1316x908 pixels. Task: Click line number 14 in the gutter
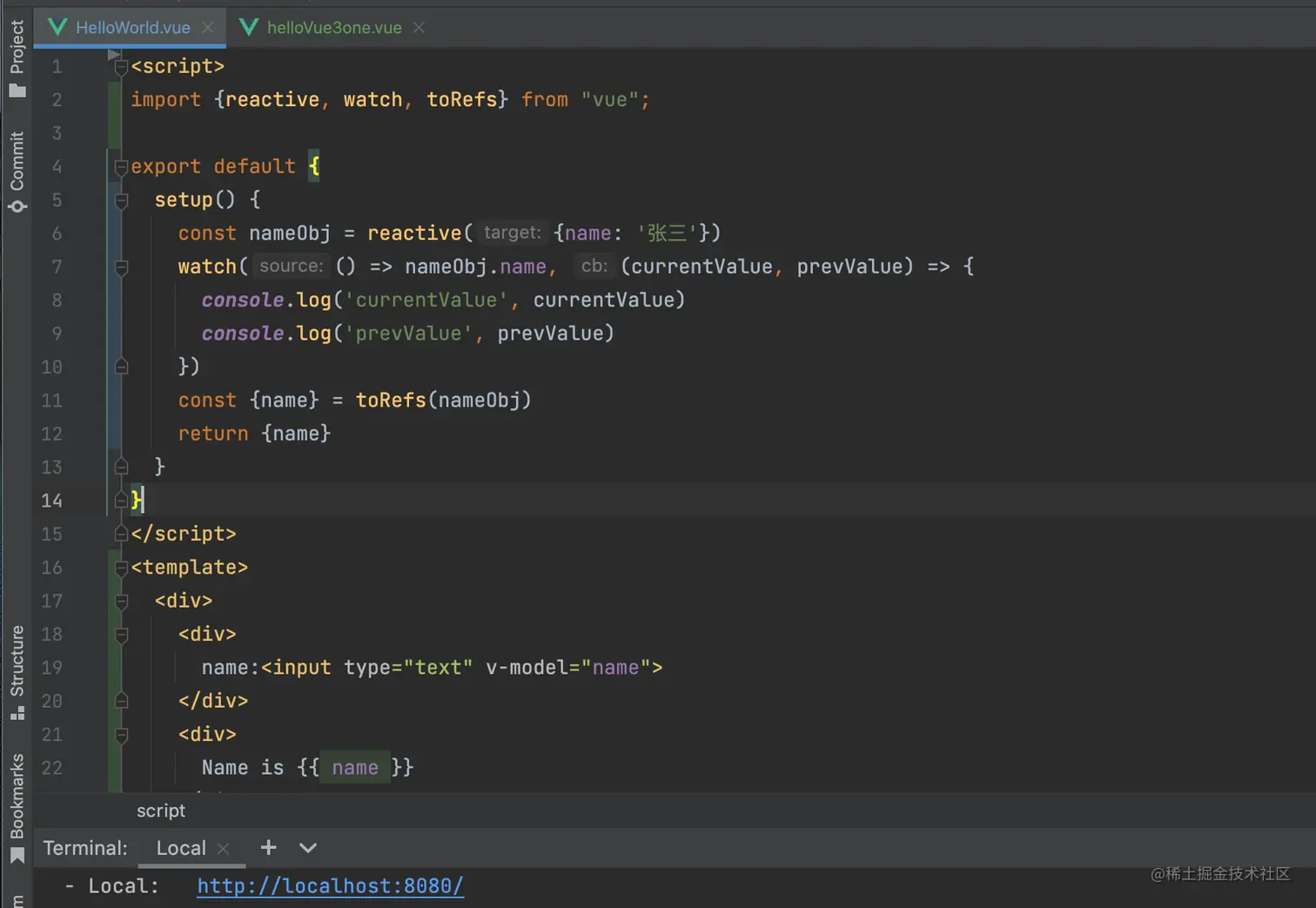click(52, 501)
